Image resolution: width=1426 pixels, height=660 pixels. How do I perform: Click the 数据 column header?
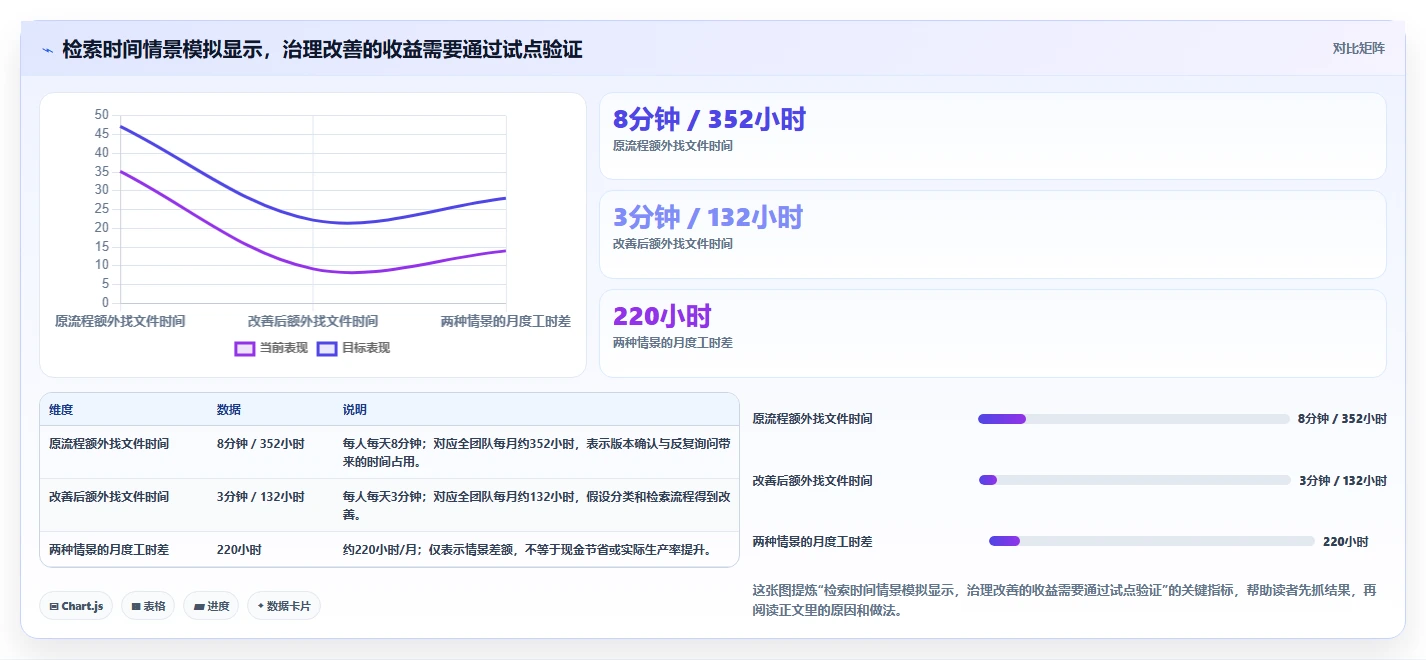tap(229, 410)
